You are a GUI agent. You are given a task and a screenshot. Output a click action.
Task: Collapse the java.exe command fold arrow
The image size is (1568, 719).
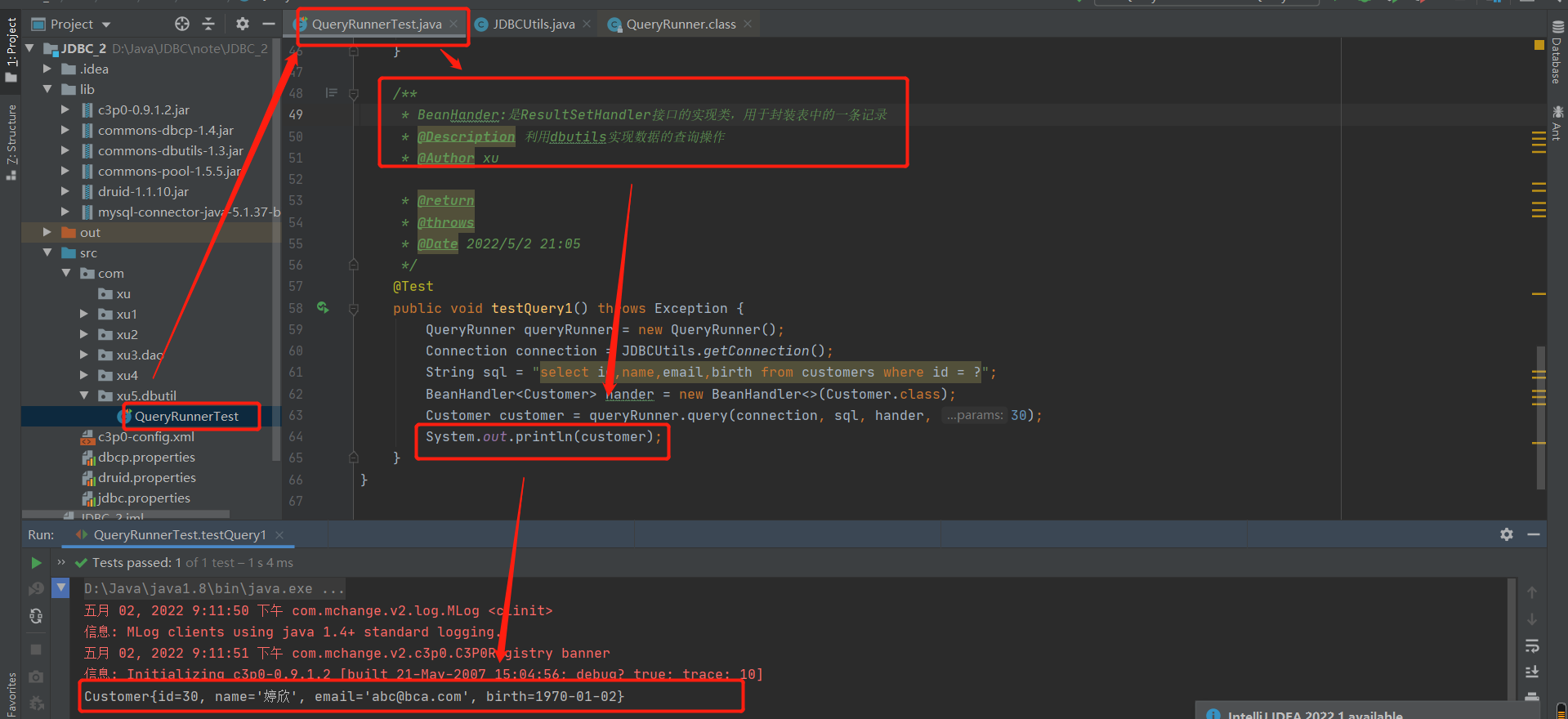point(61,587)
